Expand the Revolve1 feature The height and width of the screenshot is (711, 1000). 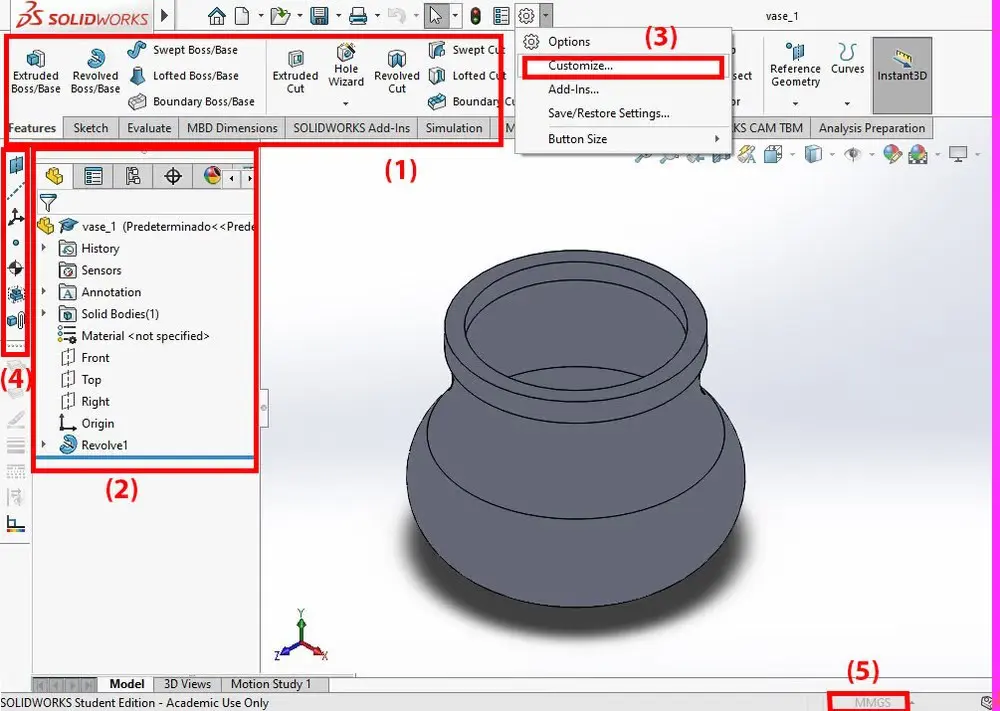click(43, 445)
